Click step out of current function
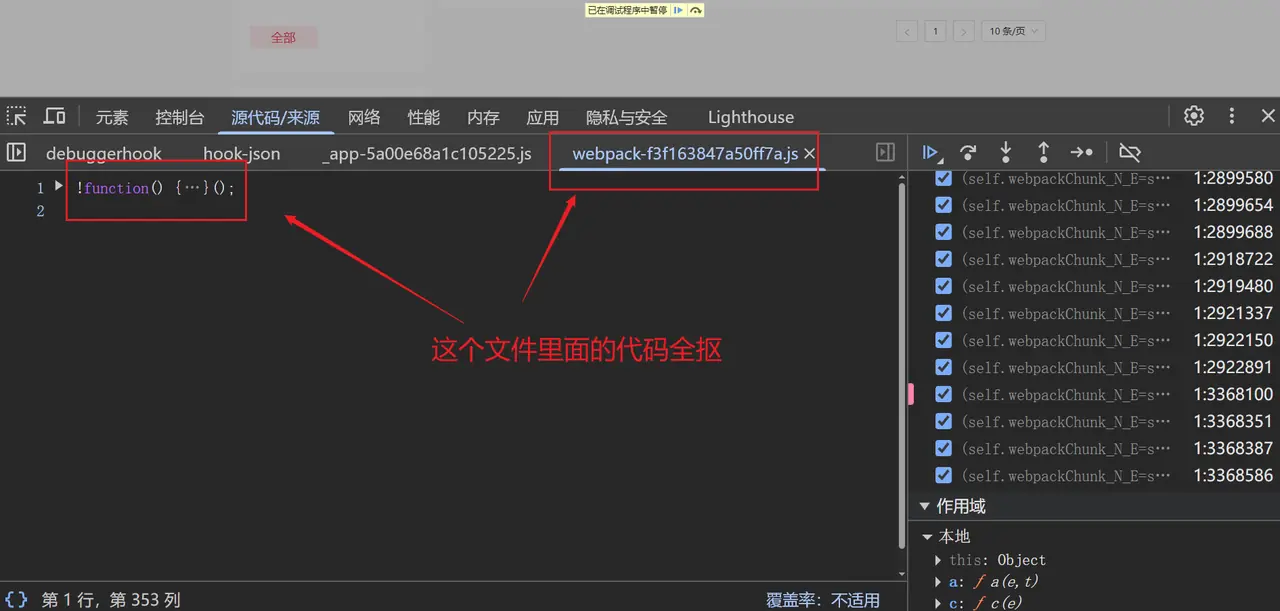This screenshot has width=1280, height=611. coord(1043,152)
